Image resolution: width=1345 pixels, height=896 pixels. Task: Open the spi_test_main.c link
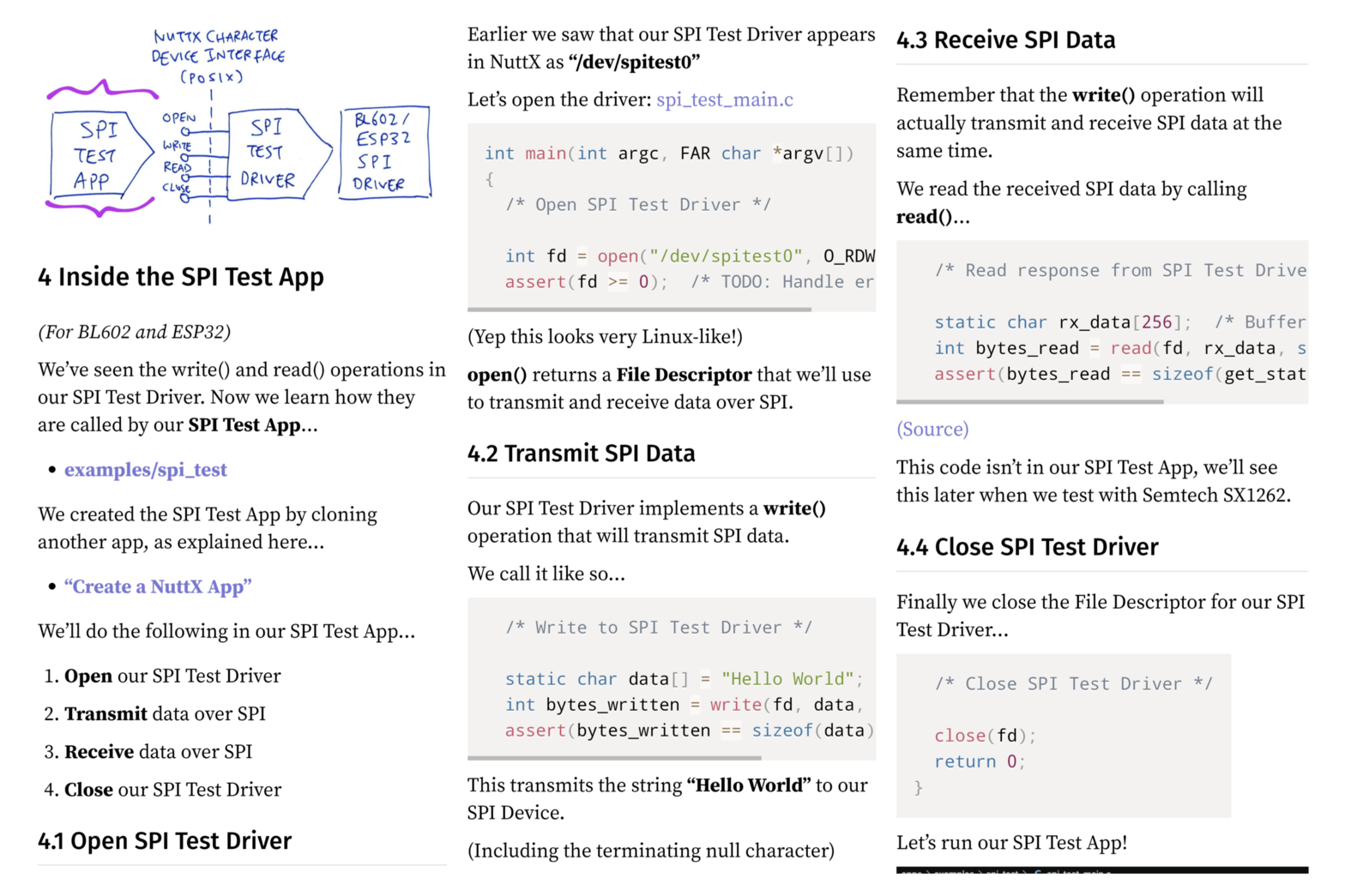tap(724, 99)
